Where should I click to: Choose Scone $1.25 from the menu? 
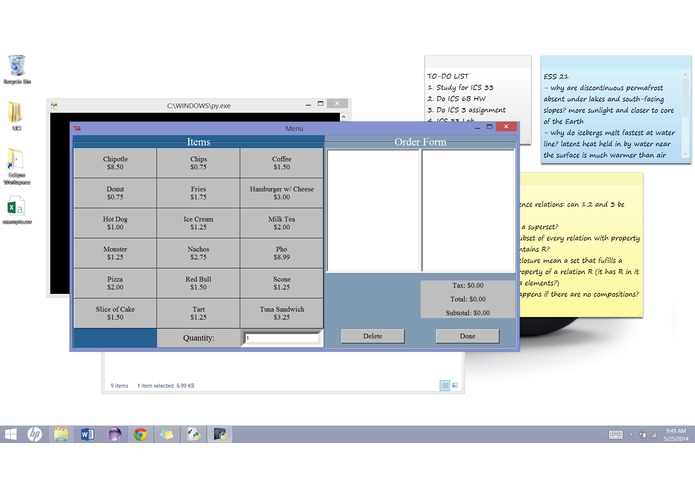[281, 284]
